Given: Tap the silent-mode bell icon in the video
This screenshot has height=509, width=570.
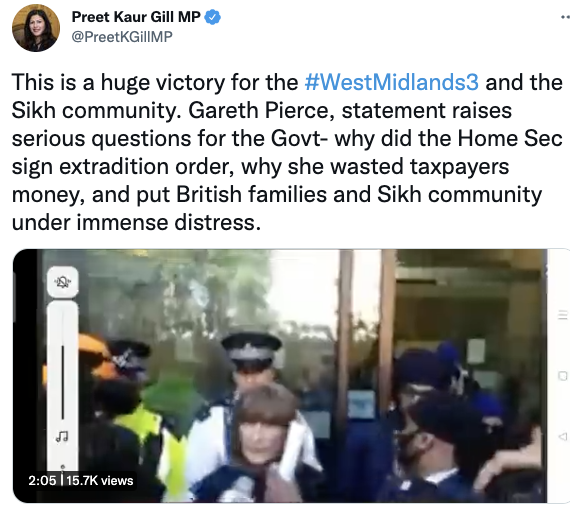Looking at the screenshot, I should 63,282.
